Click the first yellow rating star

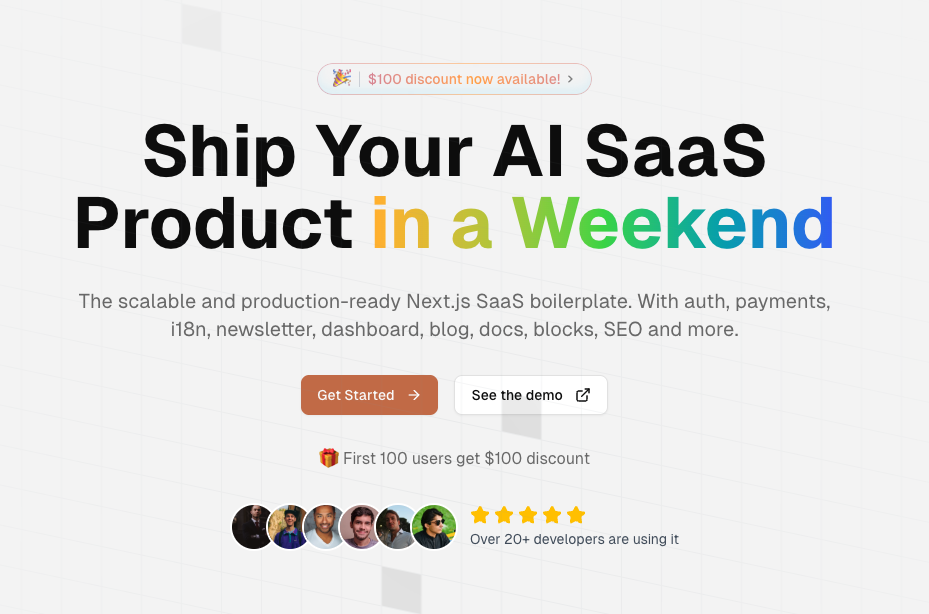click(480, 515)
